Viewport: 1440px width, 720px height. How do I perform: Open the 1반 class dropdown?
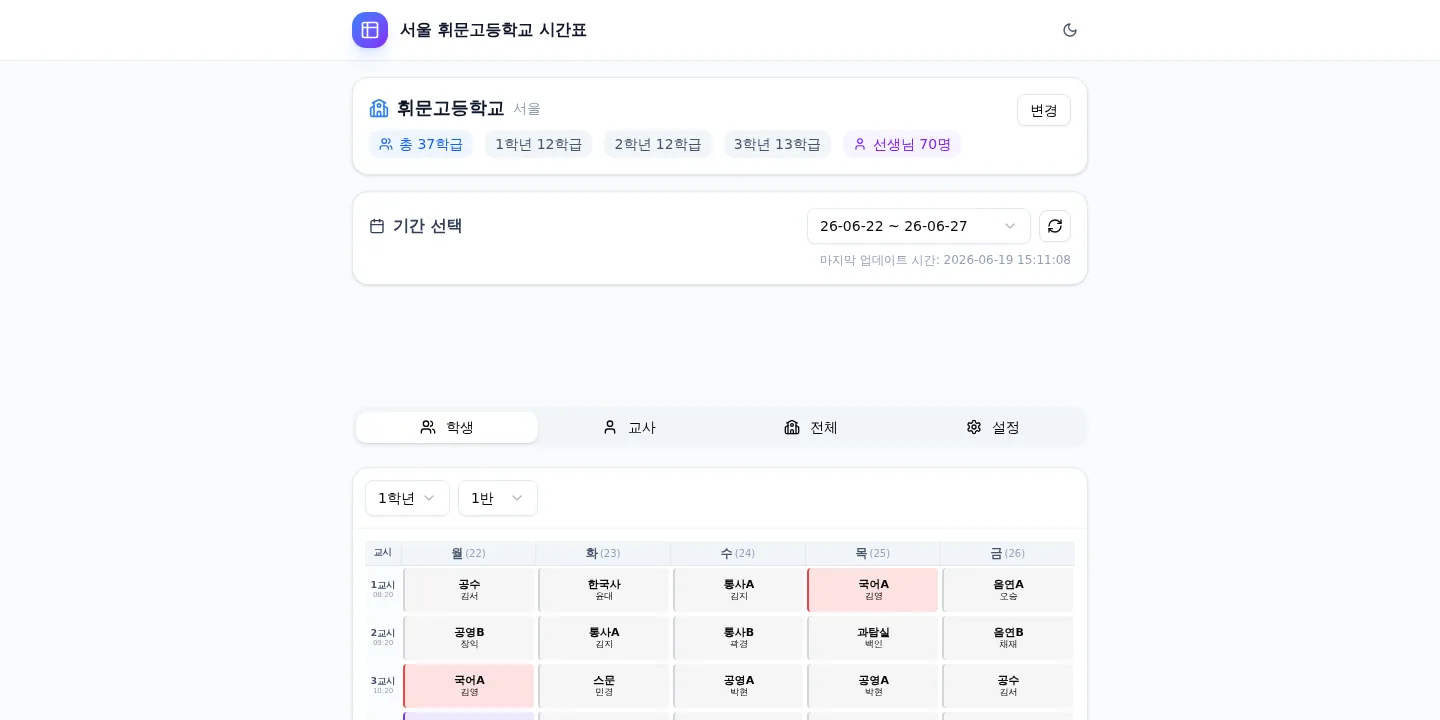pos(498,498)
